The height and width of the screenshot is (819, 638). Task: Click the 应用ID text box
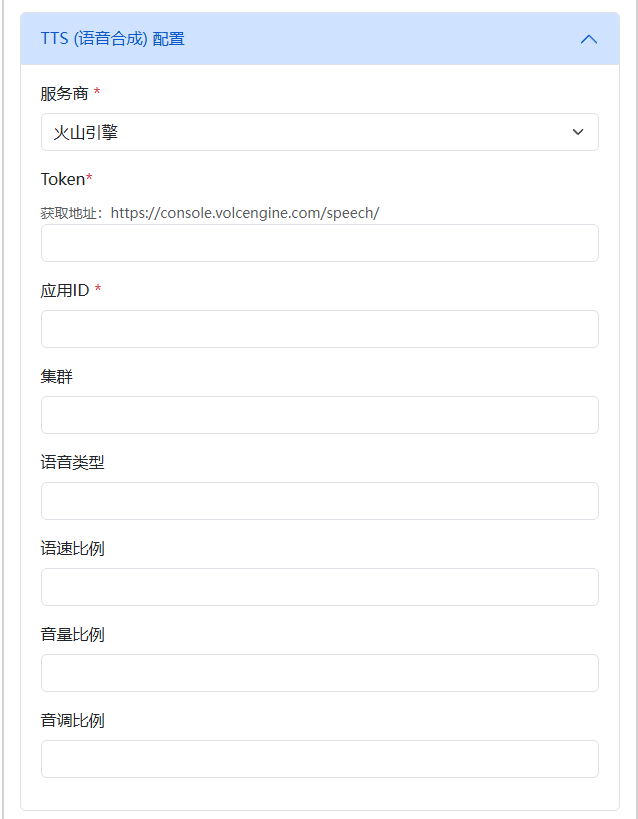click(319, 329)
